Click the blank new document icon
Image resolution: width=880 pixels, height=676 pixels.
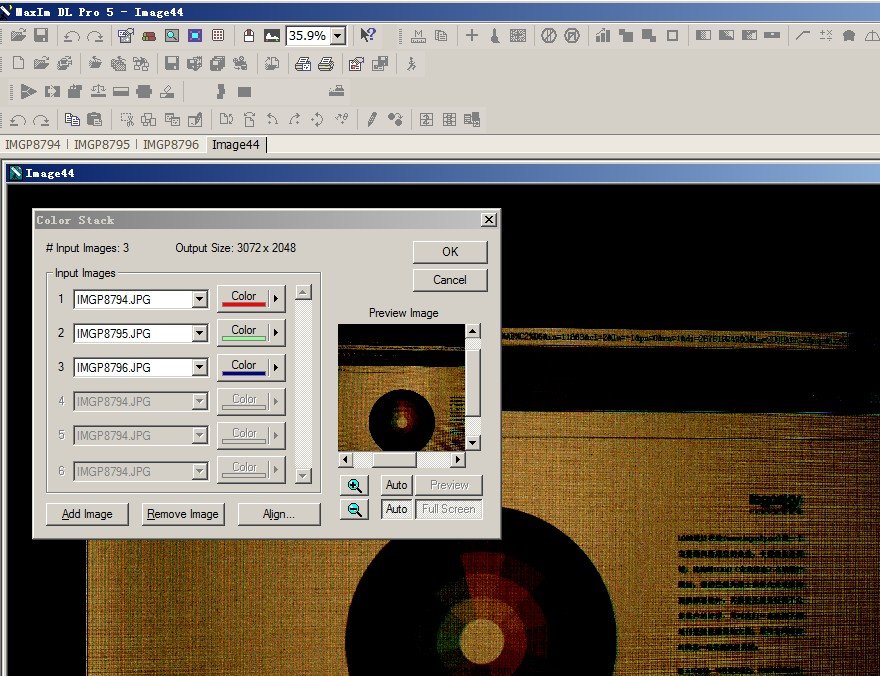[18, 63]
